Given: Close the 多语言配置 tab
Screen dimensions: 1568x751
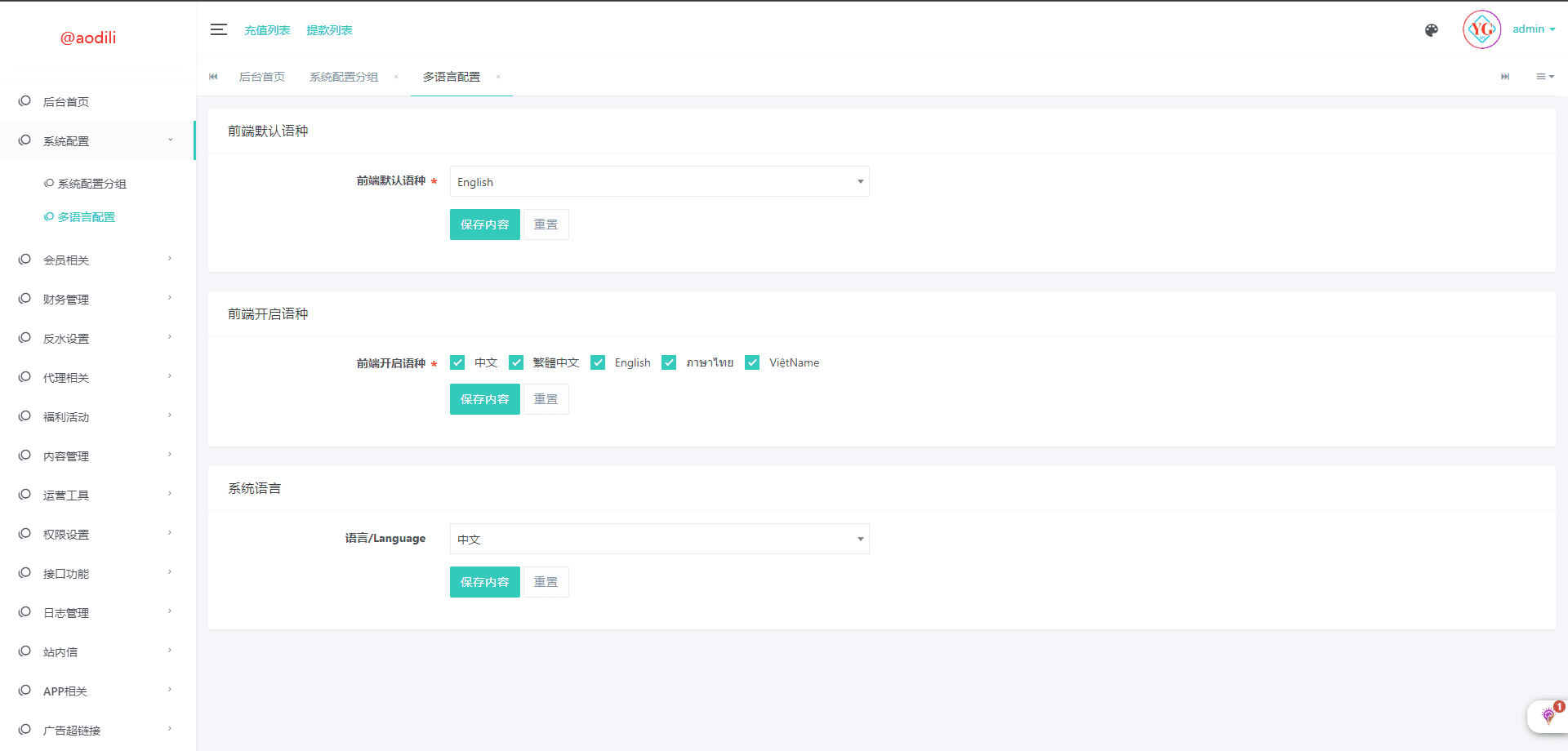Looking at the screenshot, I should click(498, 77).
